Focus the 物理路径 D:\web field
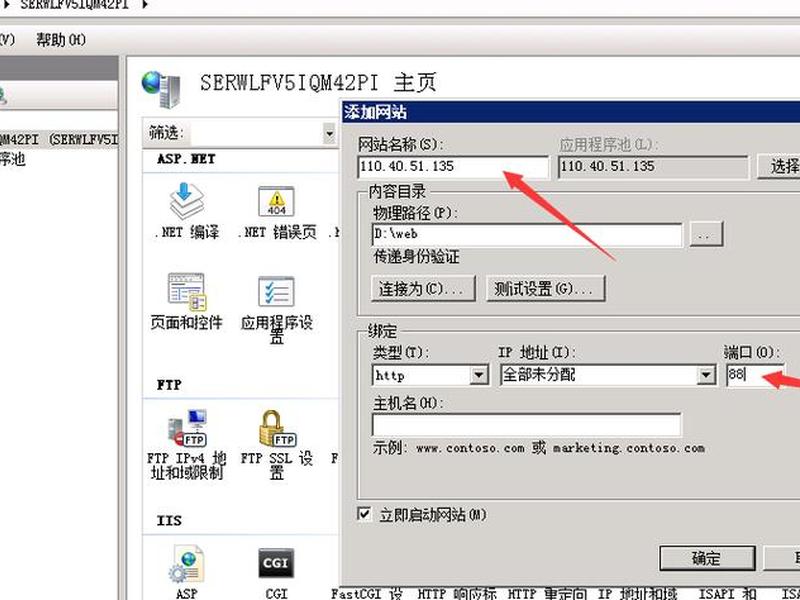This screenshot has width=800, height=600. pos(527,235)
